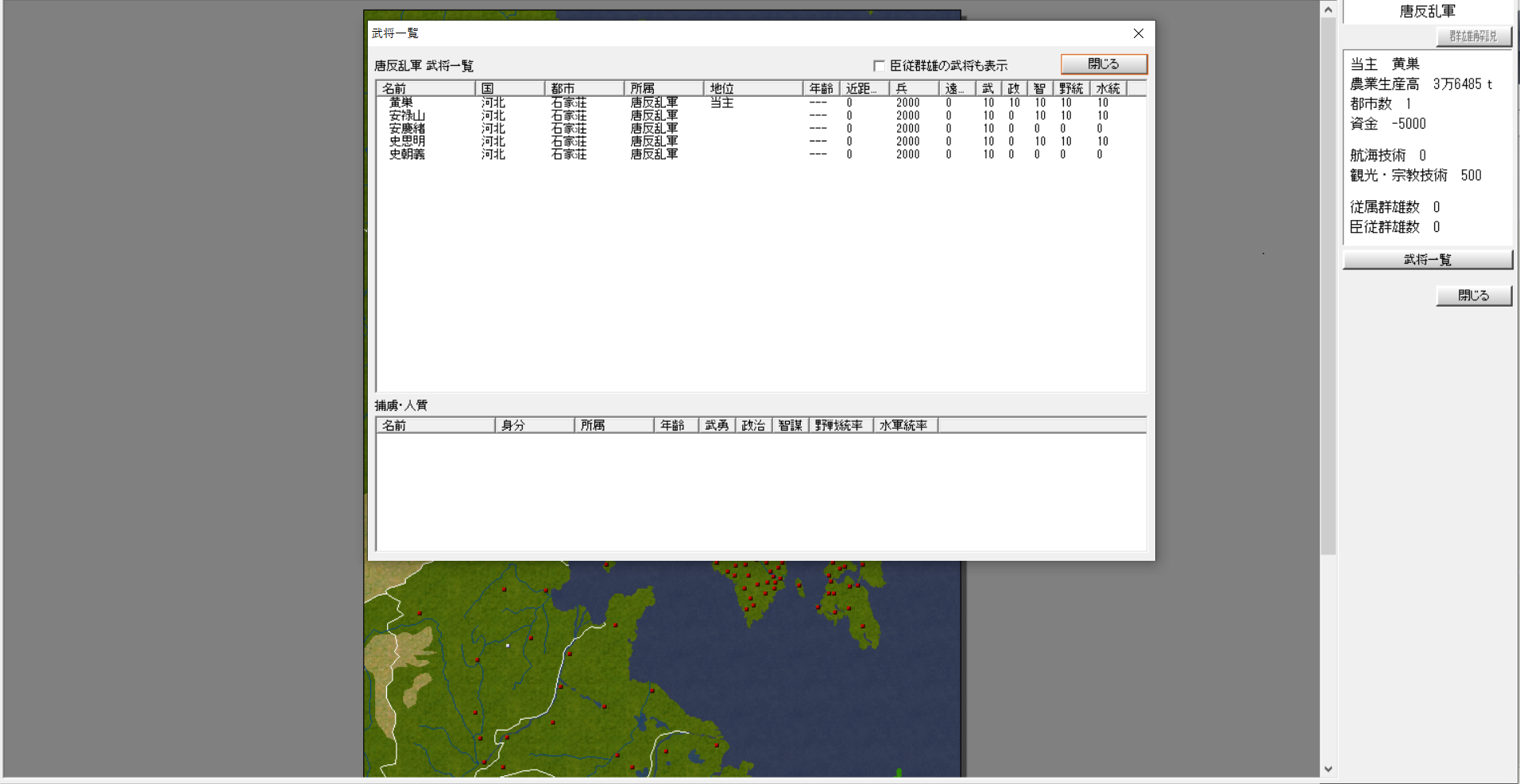Close the 武将一覧 dialog with X
Image resolution: width=1520 pixels, height=784 pixels.
(x=1138, y=33)
